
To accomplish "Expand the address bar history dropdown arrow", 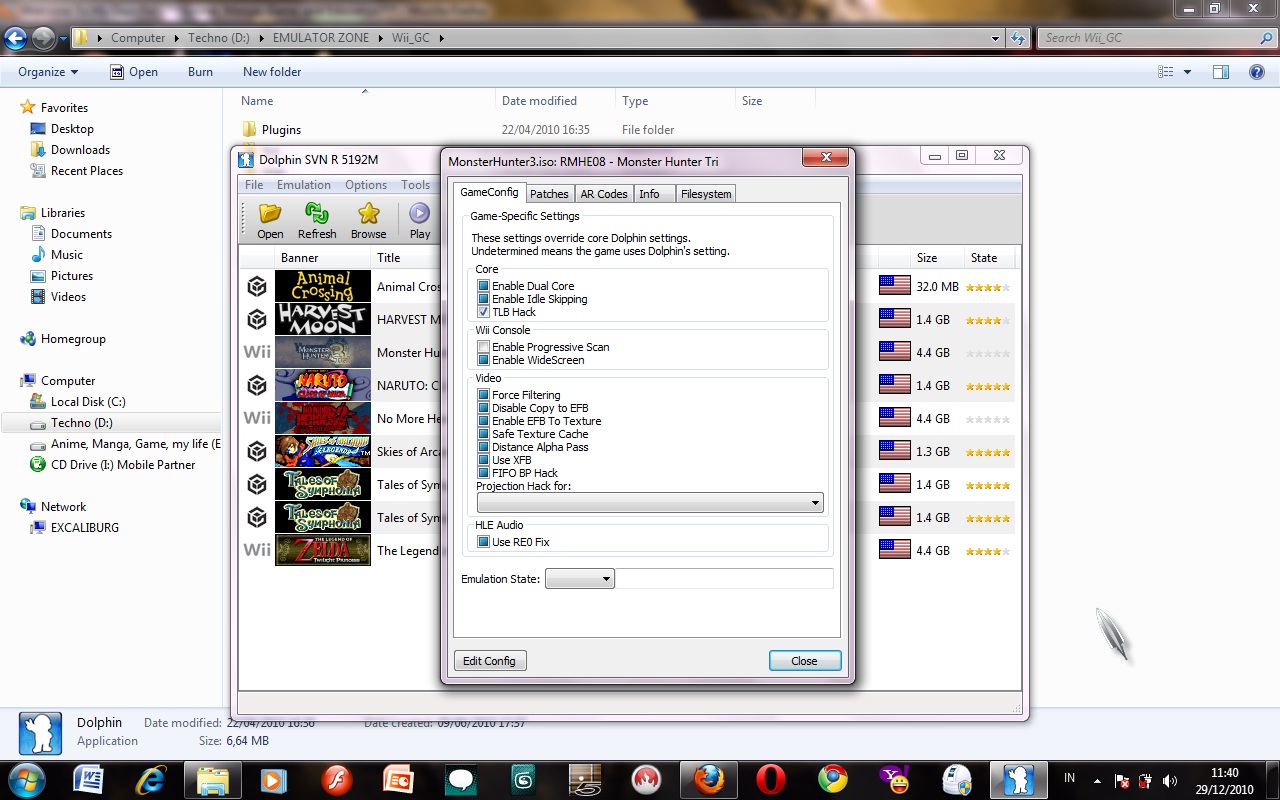I will [x=995, y=39].
